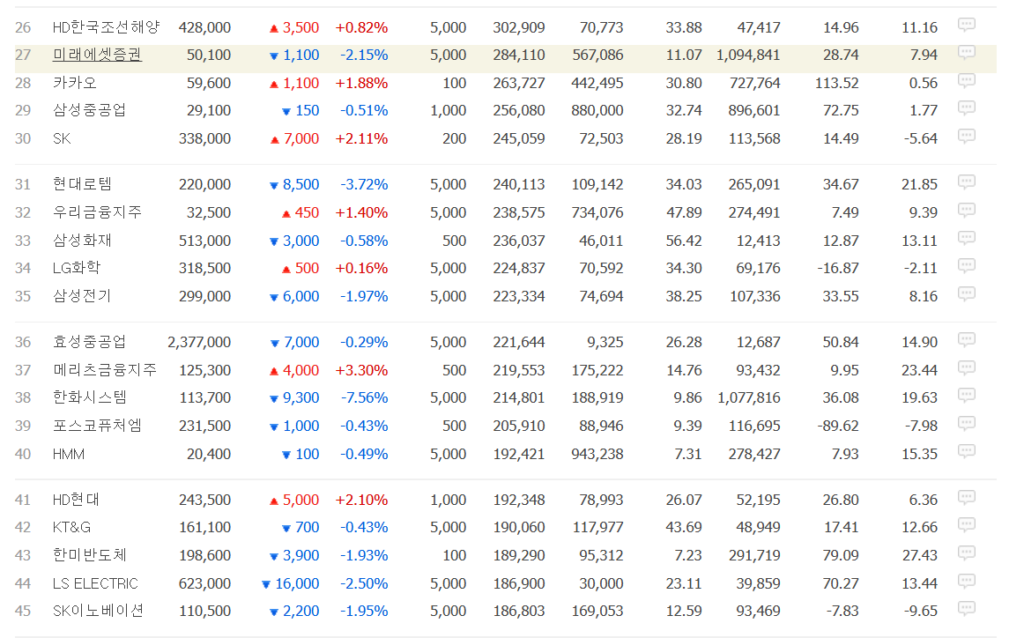Open the 한미반도체 stock page

[89, 555]
